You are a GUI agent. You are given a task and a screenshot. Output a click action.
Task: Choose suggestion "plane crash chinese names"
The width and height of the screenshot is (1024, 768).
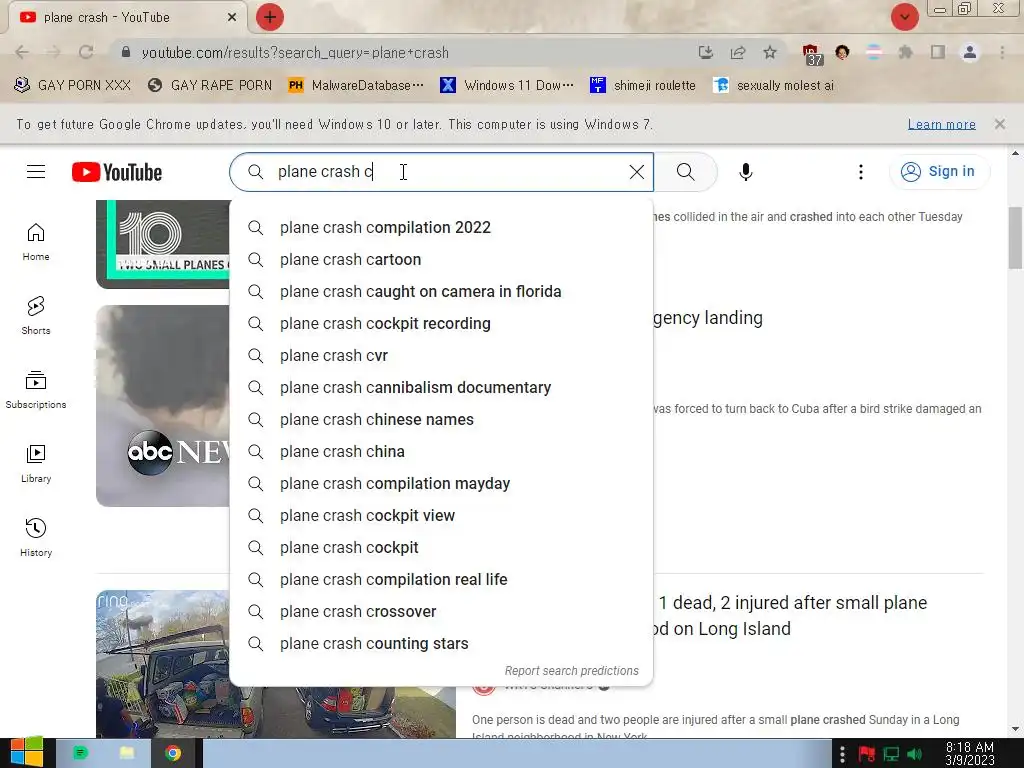[x=441, y=419]
